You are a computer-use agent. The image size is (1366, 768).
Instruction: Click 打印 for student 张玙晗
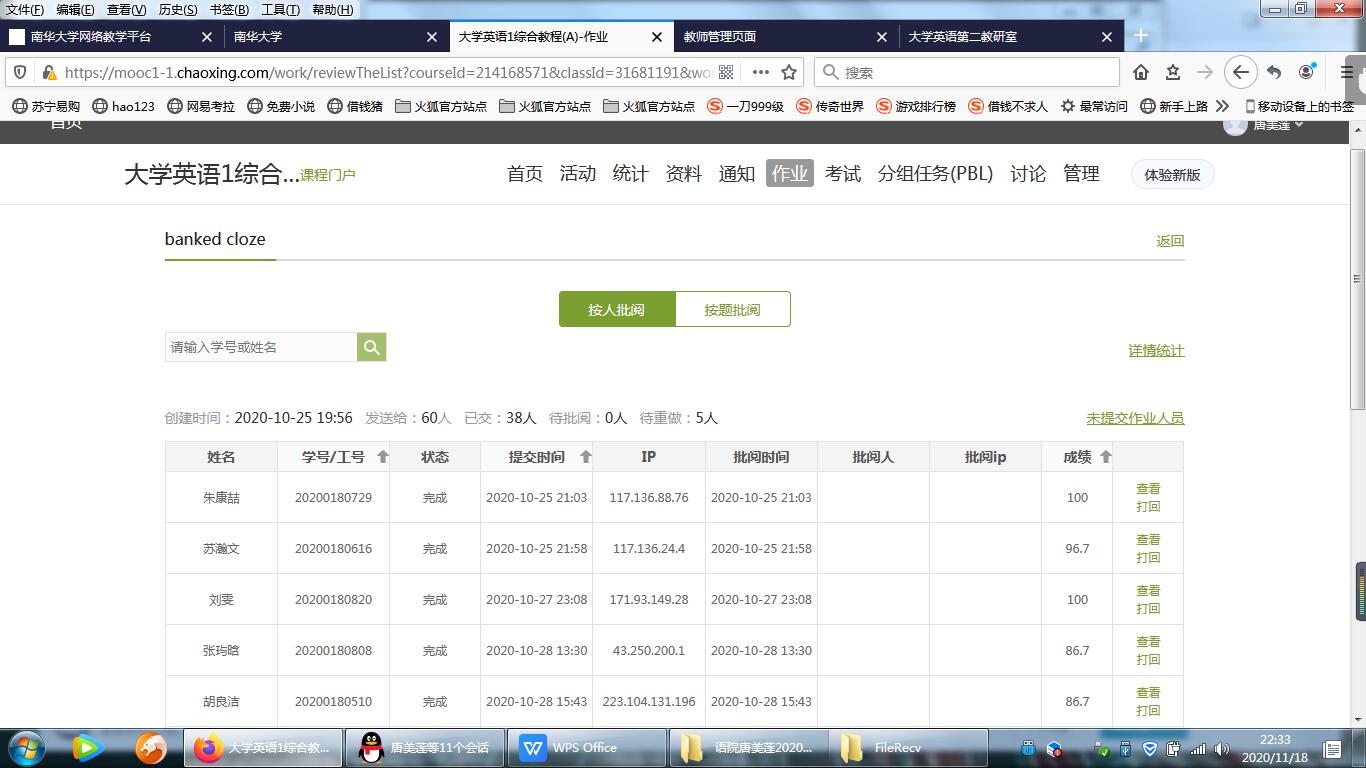tap(1148, 659)
